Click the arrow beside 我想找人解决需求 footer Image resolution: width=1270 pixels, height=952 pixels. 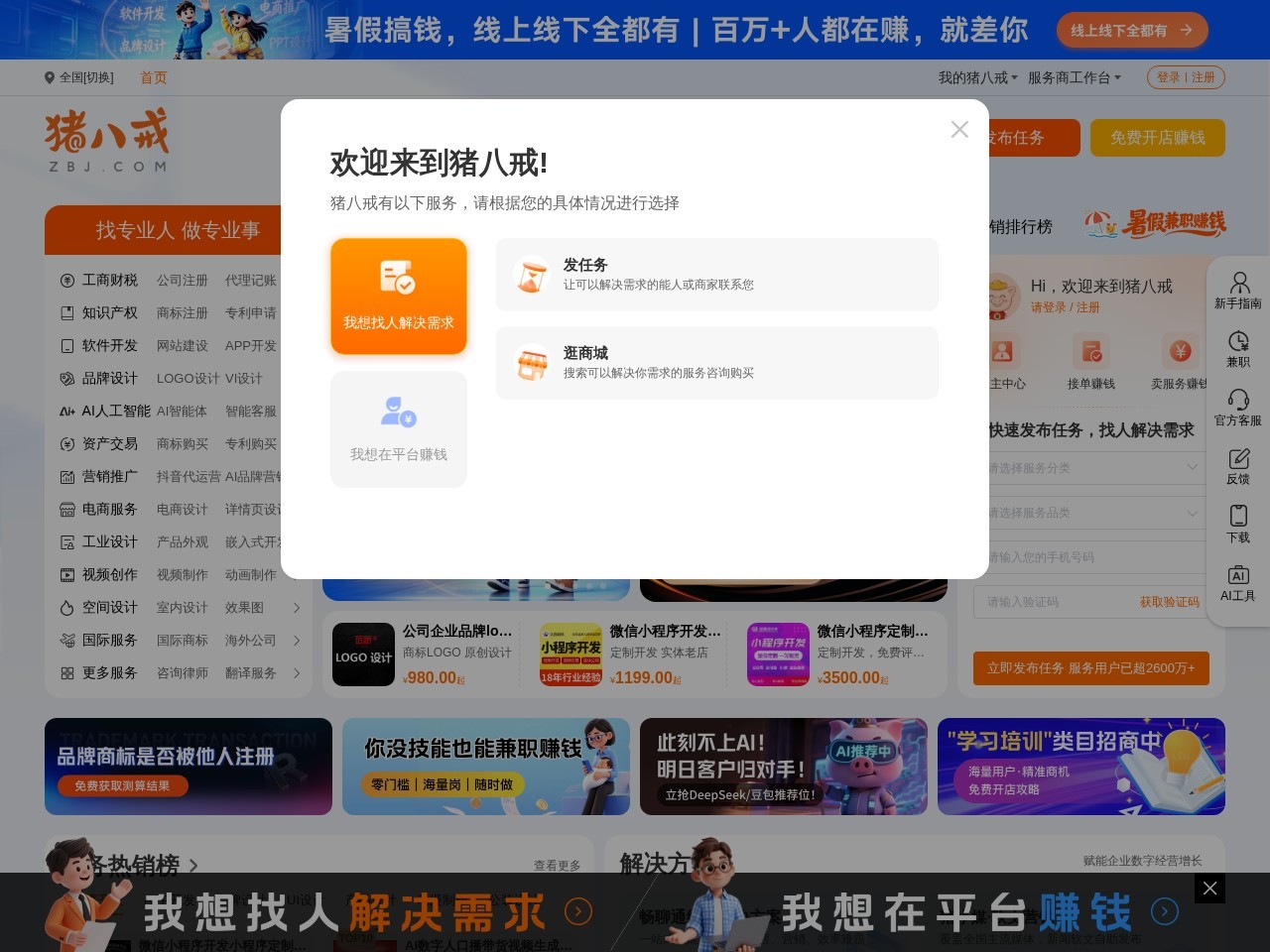tap(578, 910)
